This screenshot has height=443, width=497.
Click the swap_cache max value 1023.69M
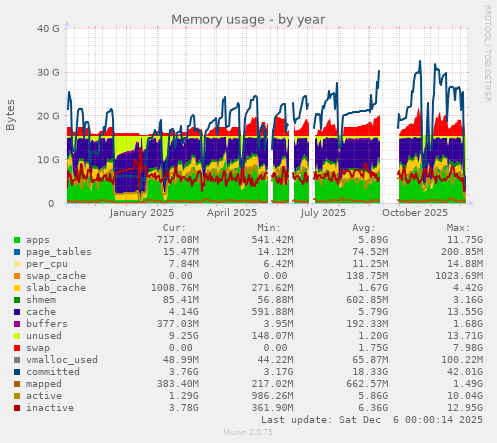pyautogui.click(x=459, y=276)
